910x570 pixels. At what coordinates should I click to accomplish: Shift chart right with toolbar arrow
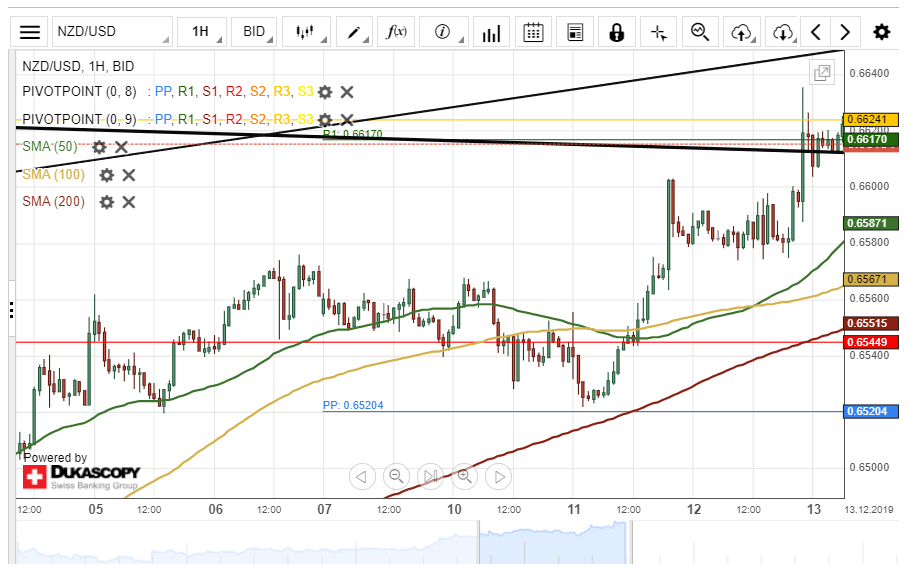[x=845, y=32]
